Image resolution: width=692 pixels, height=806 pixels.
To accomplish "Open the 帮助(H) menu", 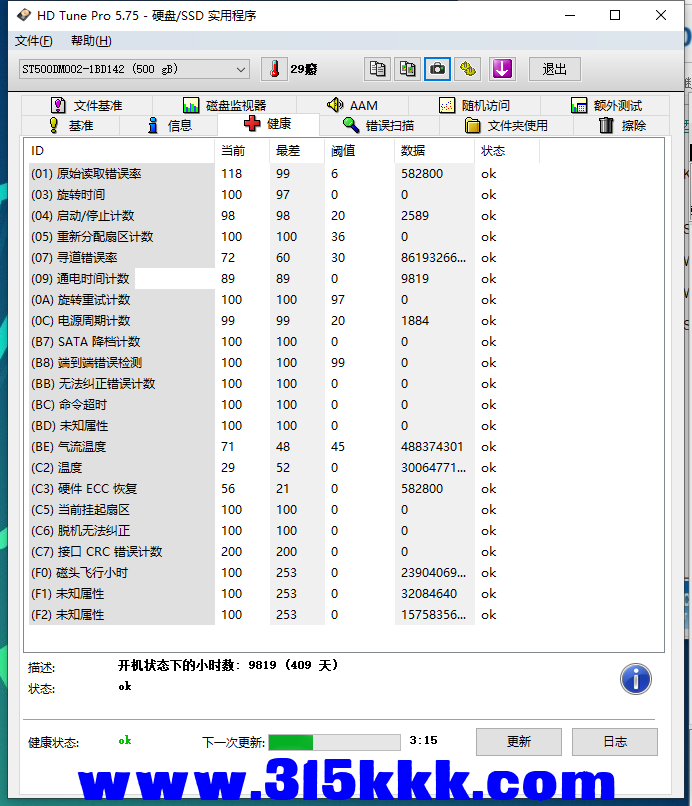I will point(91,41).
